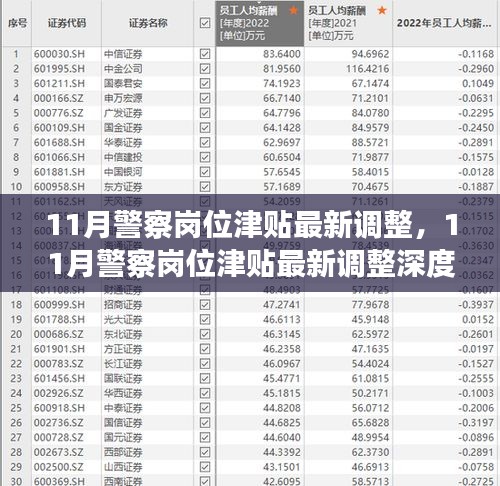Select stock code 600030.SH cell
The width and height of the screenshot is (500, 486).
(59, 54)
